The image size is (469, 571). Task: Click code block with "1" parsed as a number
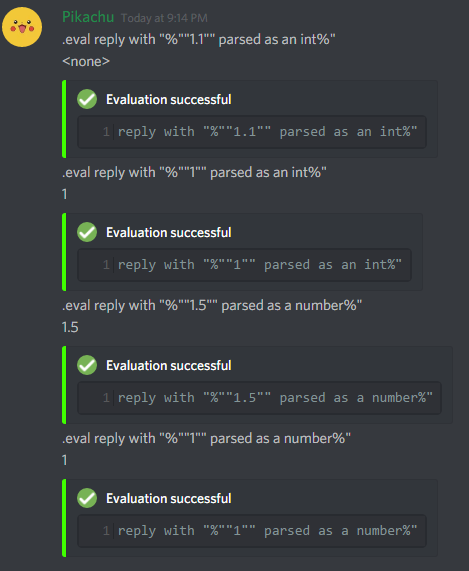(252, 531)
